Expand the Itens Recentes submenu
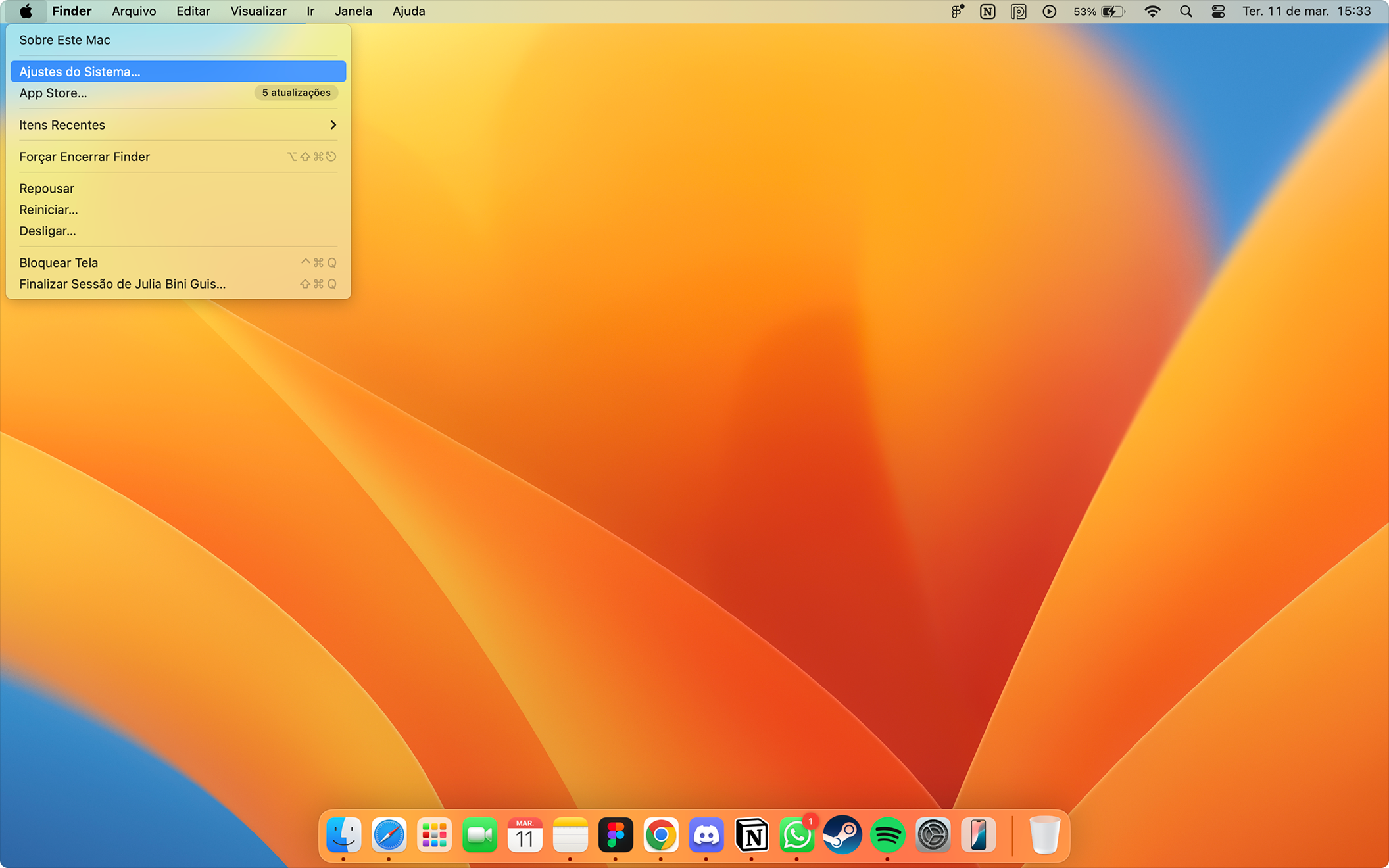This screenshot has height=868, width=1389. coord(178,125)
